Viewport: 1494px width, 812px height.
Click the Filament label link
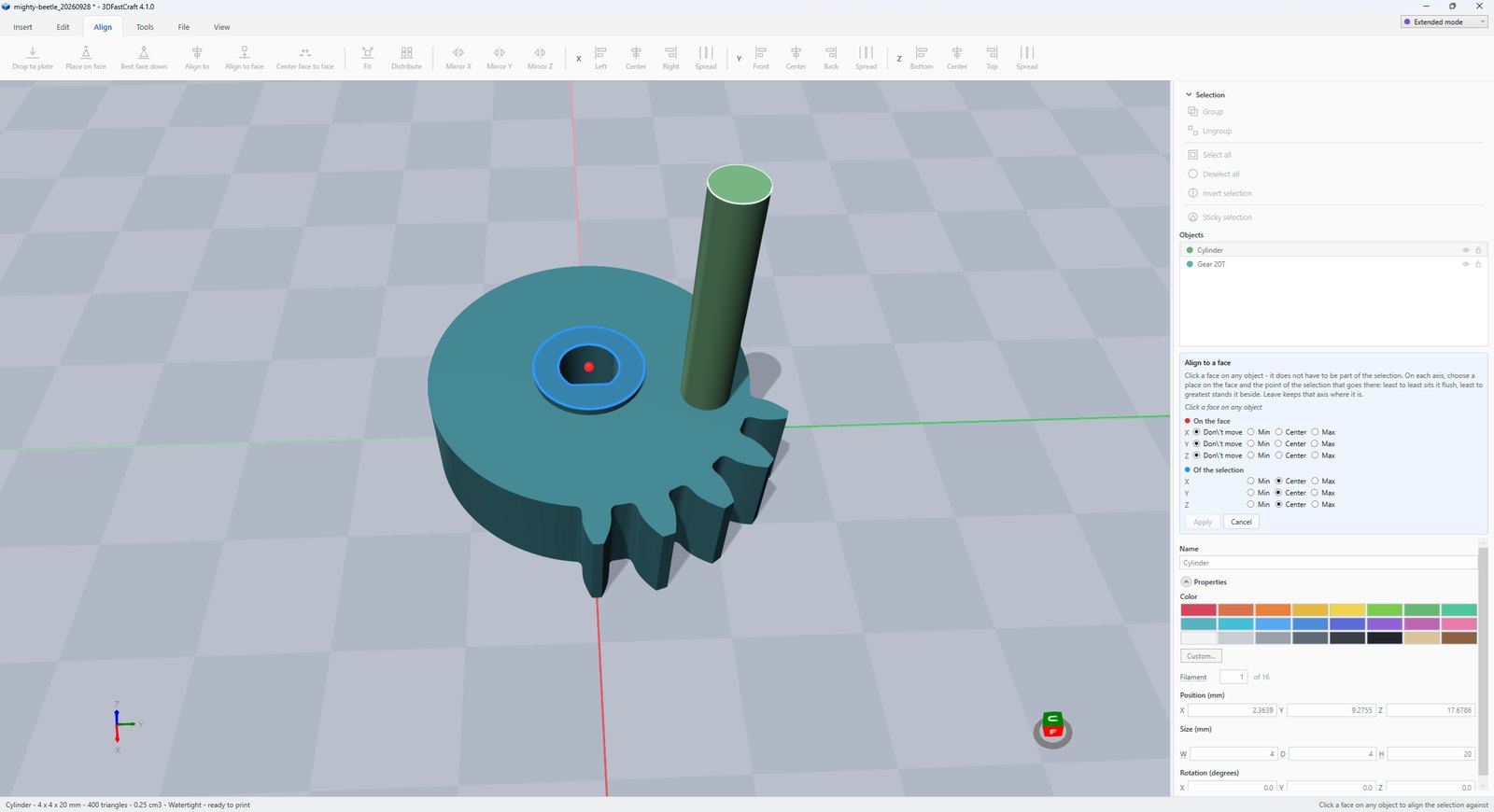pos(1193,678)
